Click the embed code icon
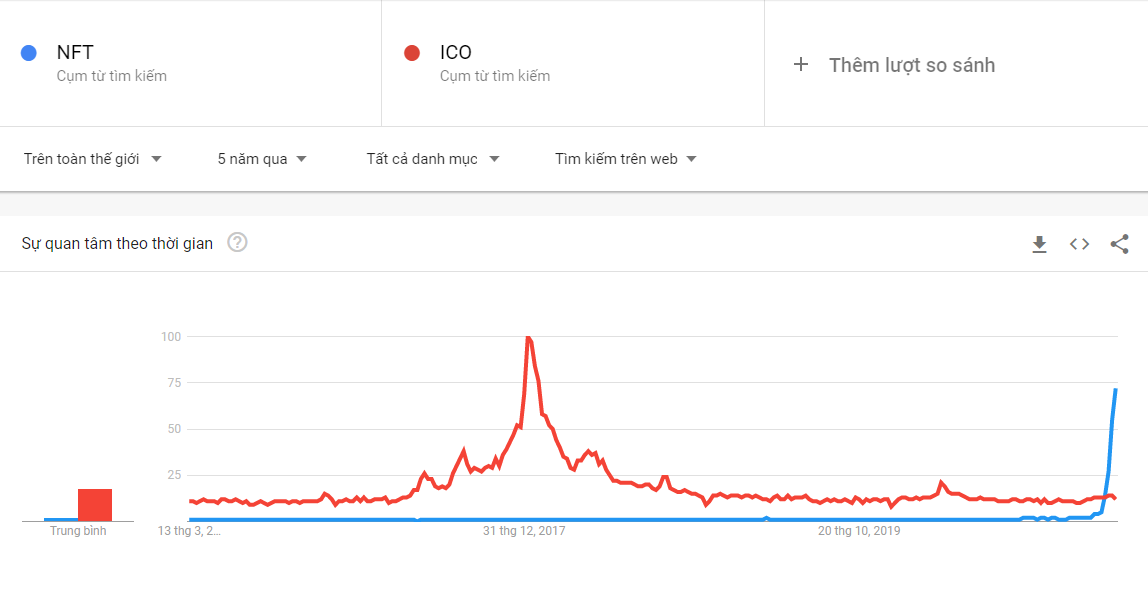1148x605 pixels. pos(1079,244)
